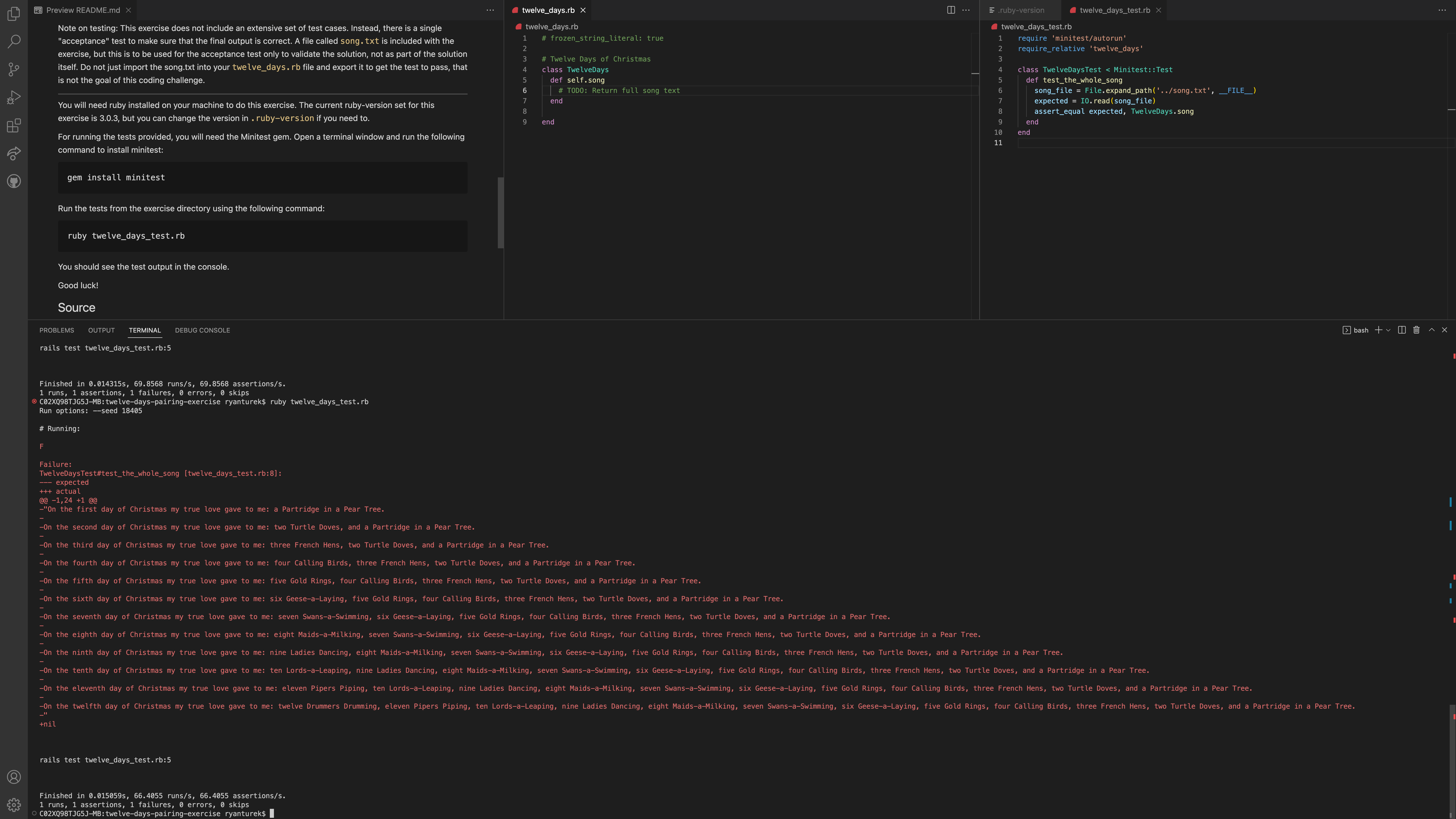This screenshot has width=1456, height=819.
Task: Click the README preview scrollbar thumb
Action: [x=500, y=212]
